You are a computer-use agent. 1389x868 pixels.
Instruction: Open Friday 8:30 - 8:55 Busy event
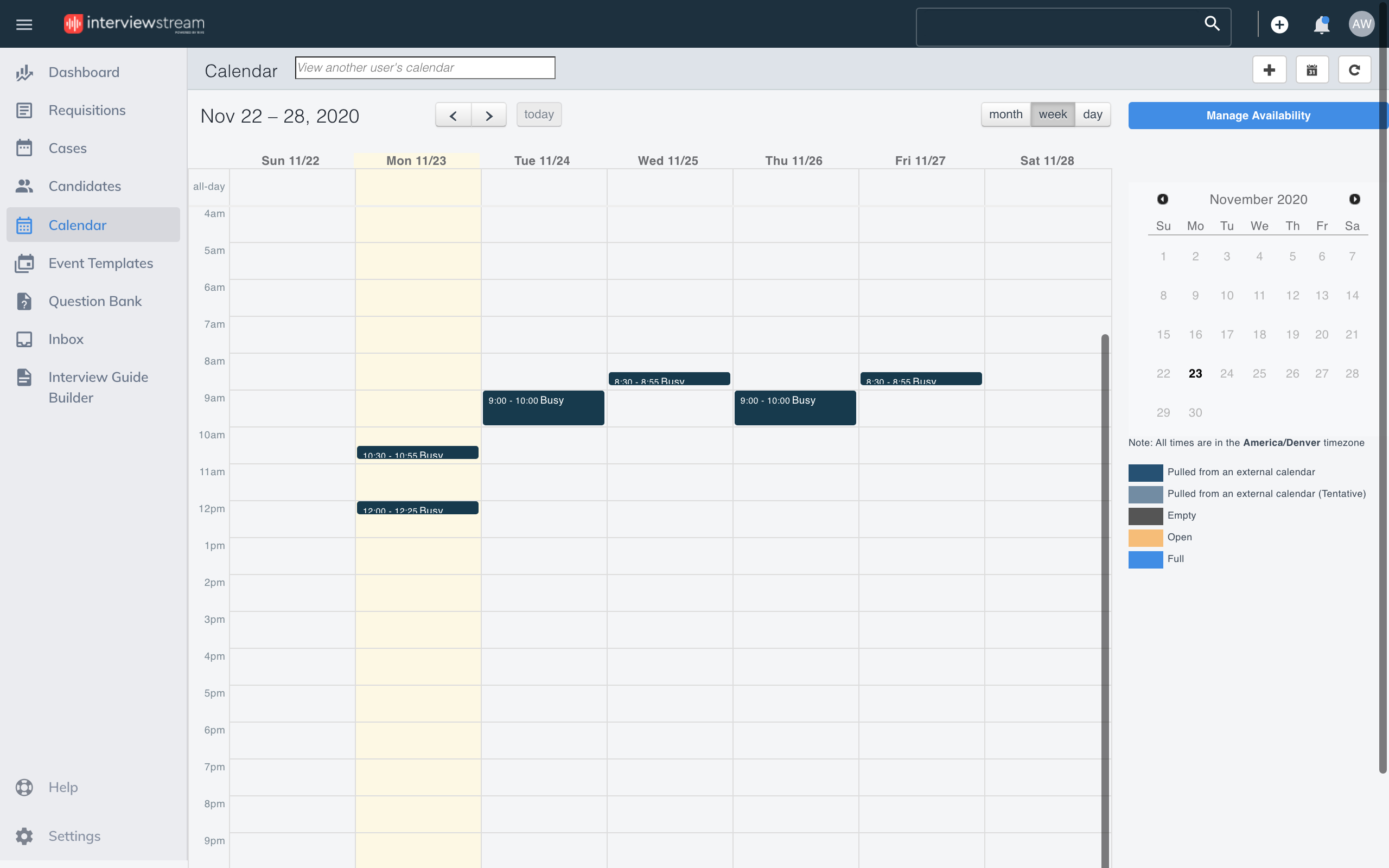click(x=921, y=379)
